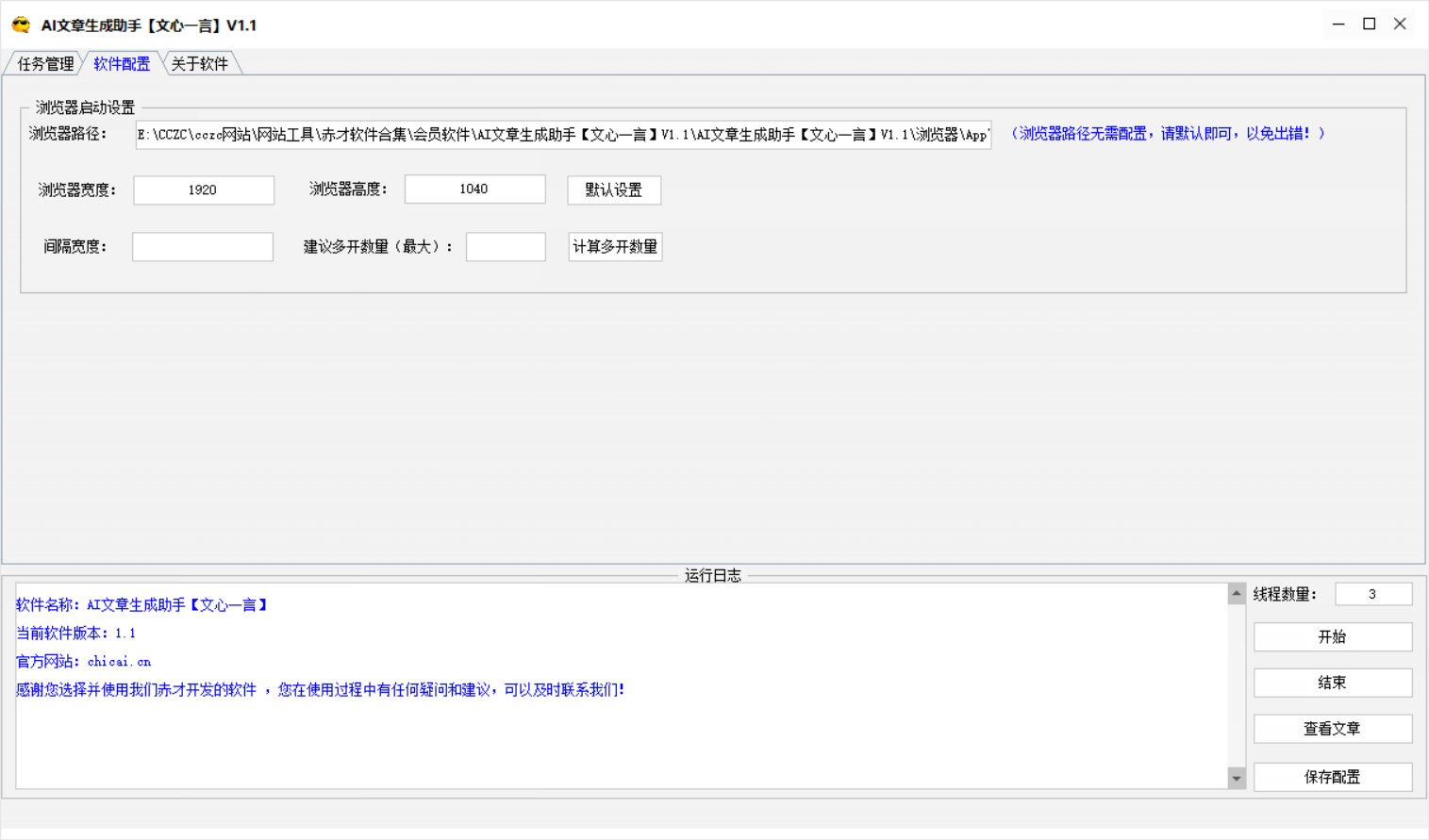Click the 结束 button
This screenshot has width=1429, height=840.
[1333, 683]
